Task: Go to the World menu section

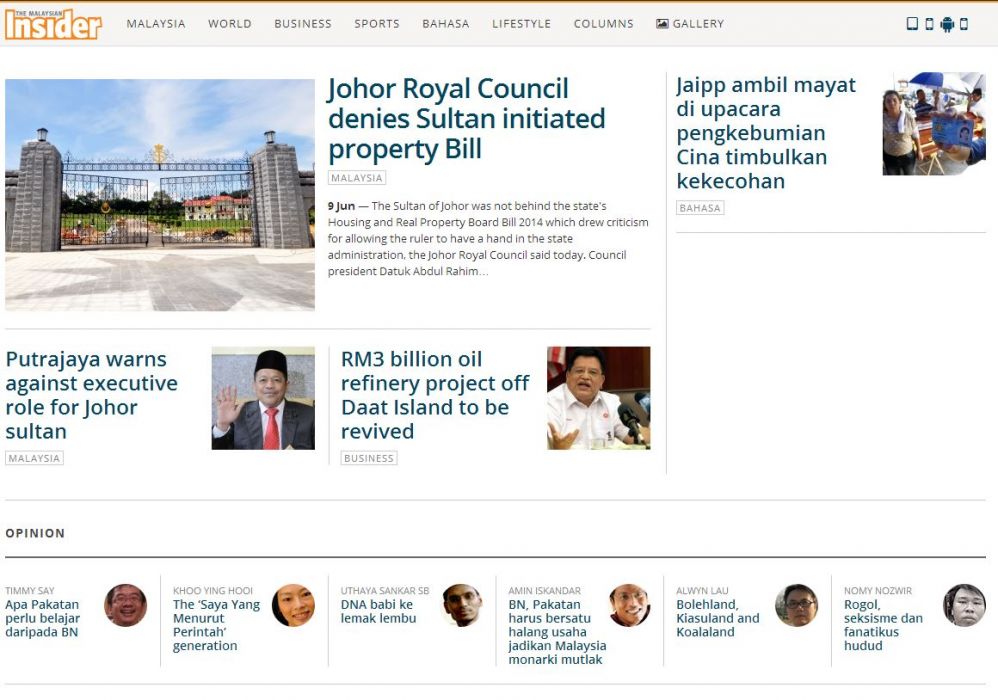Action: click(229, 24)
